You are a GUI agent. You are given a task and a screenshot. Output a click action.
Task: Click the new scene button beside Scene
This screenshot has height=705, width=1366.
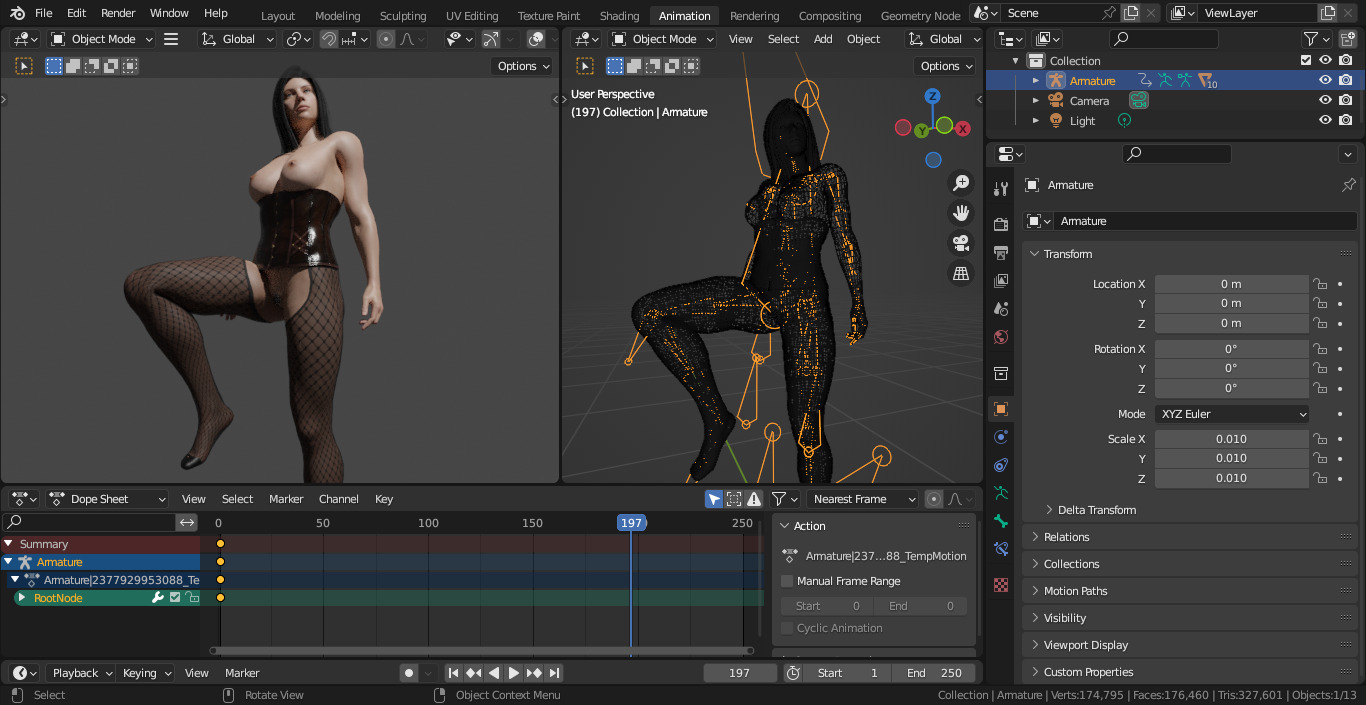coord(1130,13)
